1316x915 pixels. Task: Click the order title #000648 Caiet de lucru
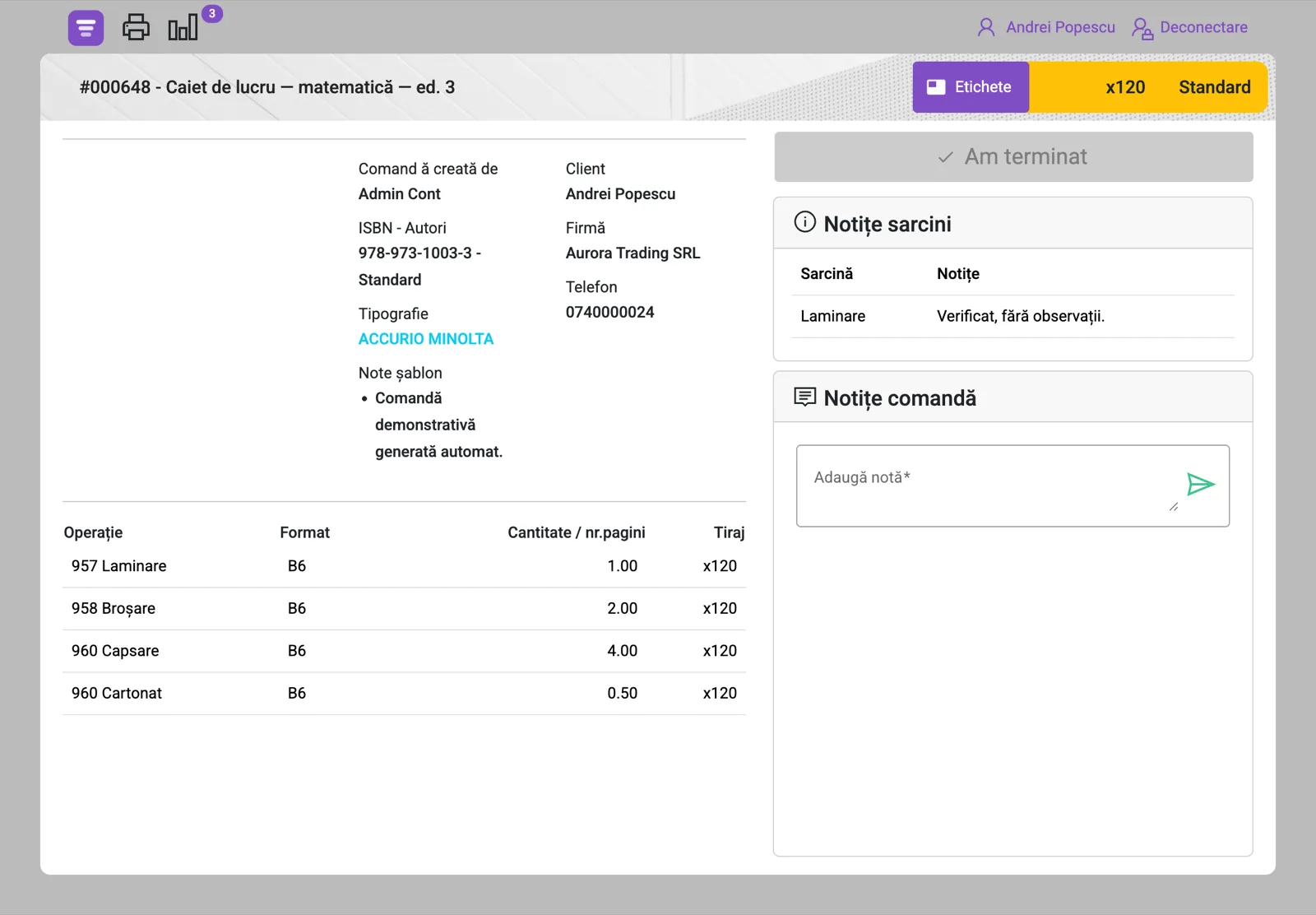[x=267, y=87]
